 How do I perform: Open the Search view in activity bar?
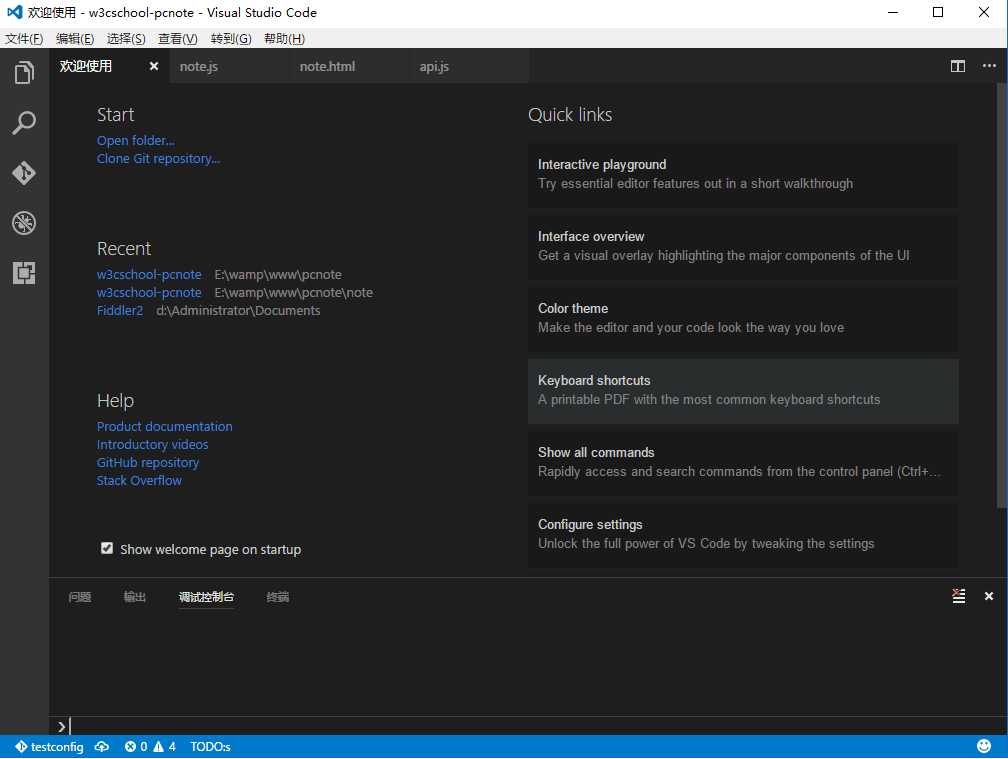(x=24, y=123)
